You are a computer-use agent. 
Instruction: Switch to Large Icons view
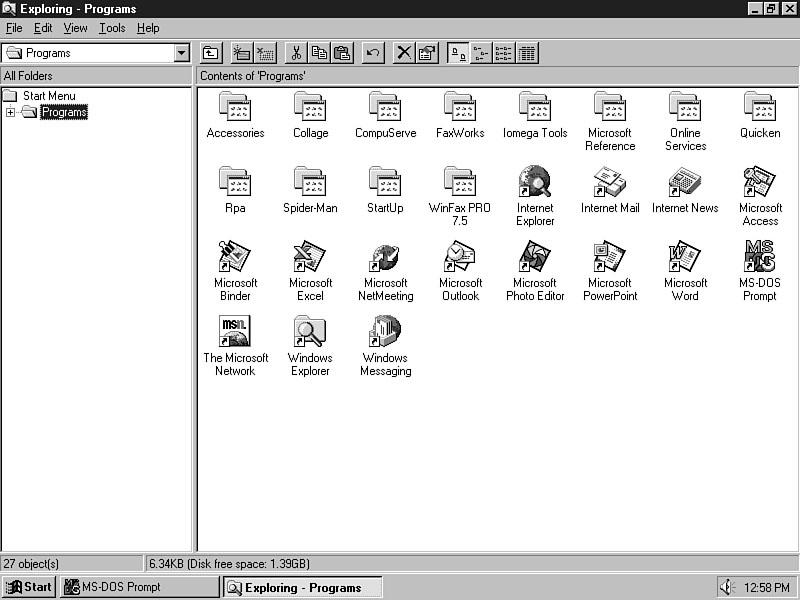[x=458, y=53]
